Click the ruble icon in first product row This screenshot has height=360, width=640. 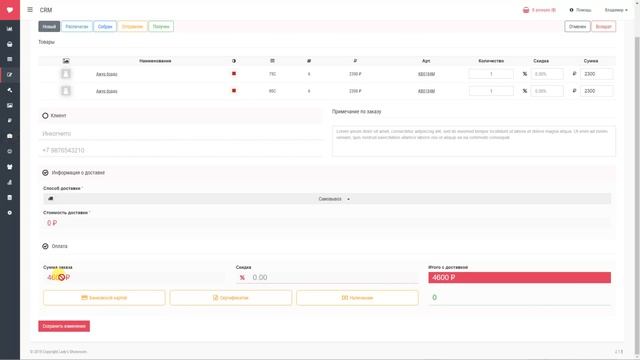574,74
